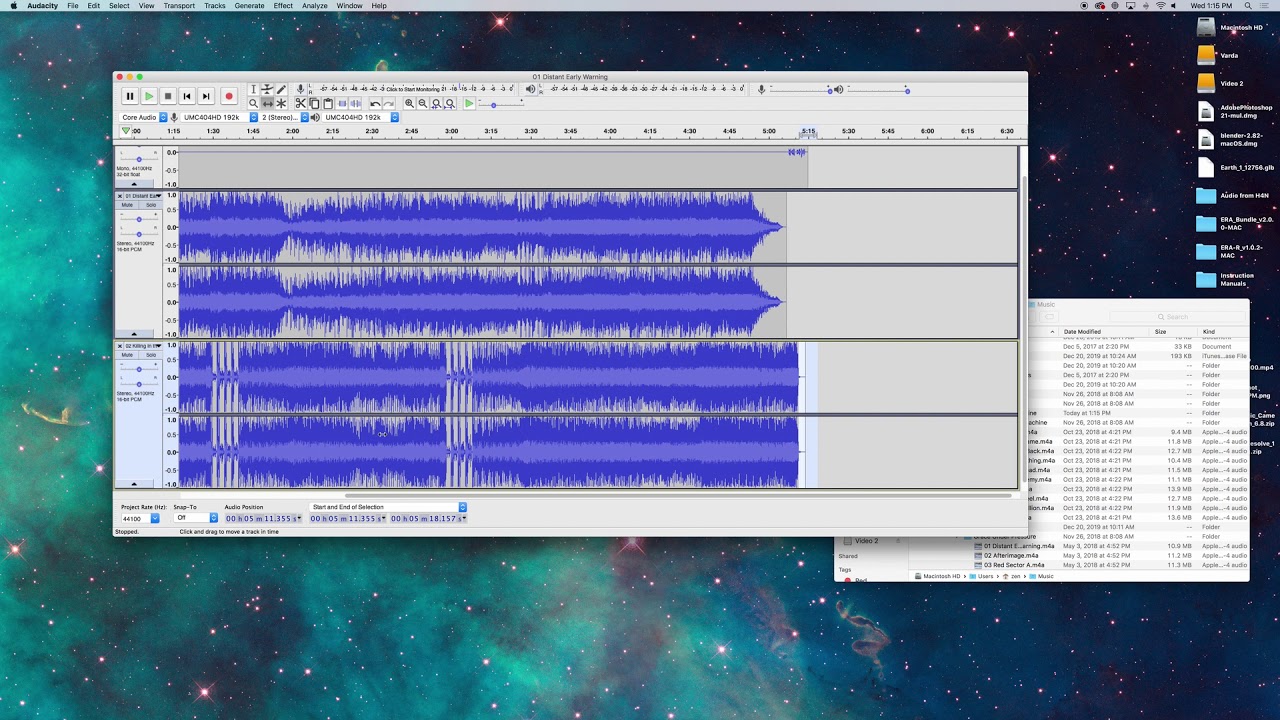This screenshot has height=720, width=1280.
Task: Open the Tracks menu
Action: point(214,6)
